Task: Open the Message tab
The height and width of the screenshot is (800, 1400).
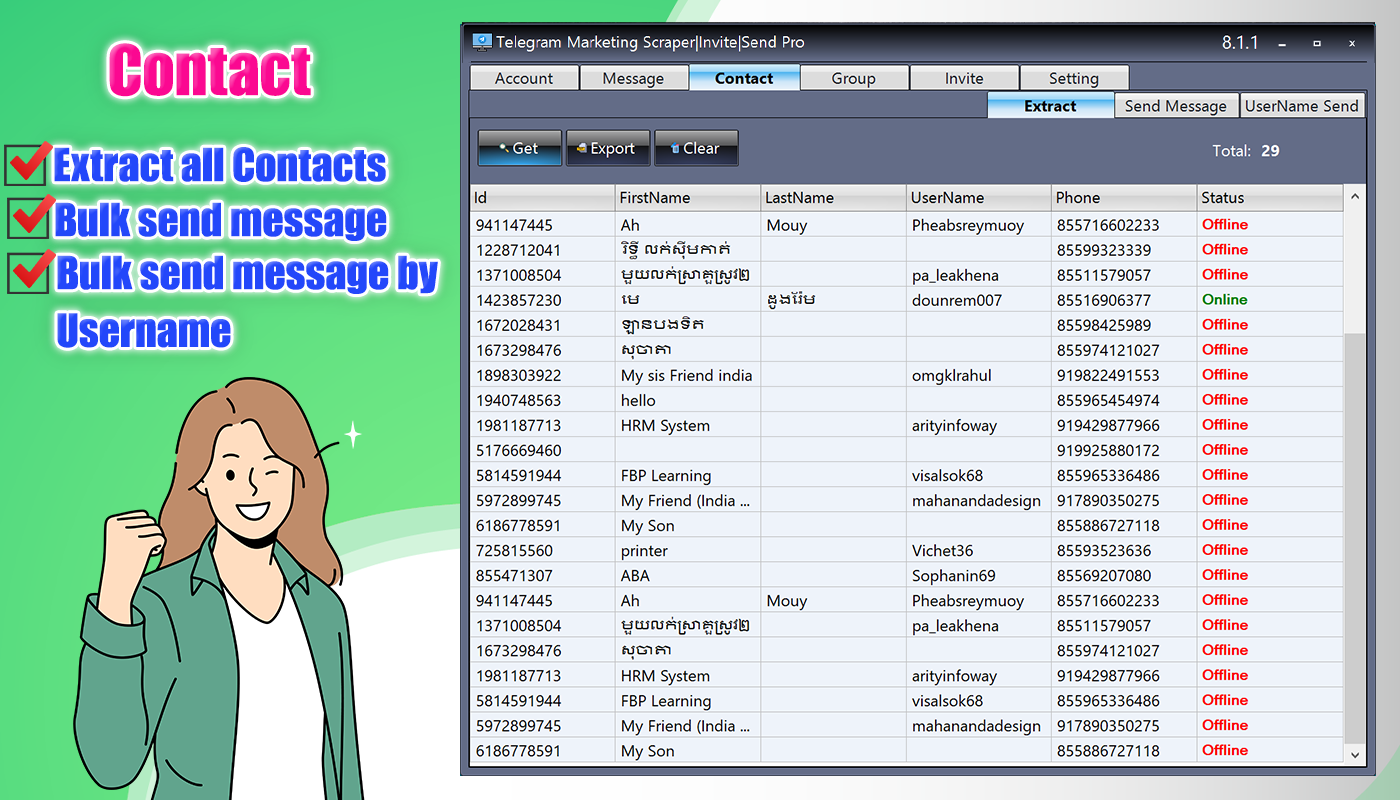Action: 634,77
